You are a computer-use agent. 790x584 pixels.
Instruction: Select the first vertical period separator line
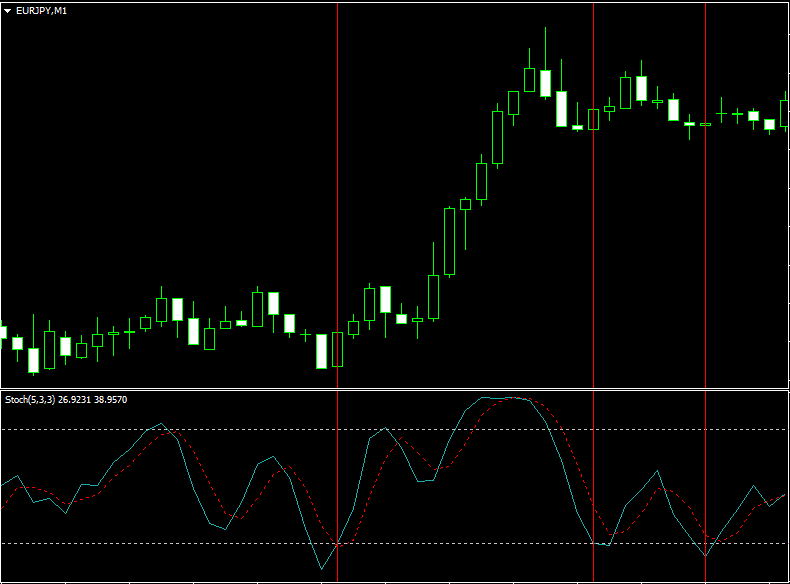click(338, 200)
